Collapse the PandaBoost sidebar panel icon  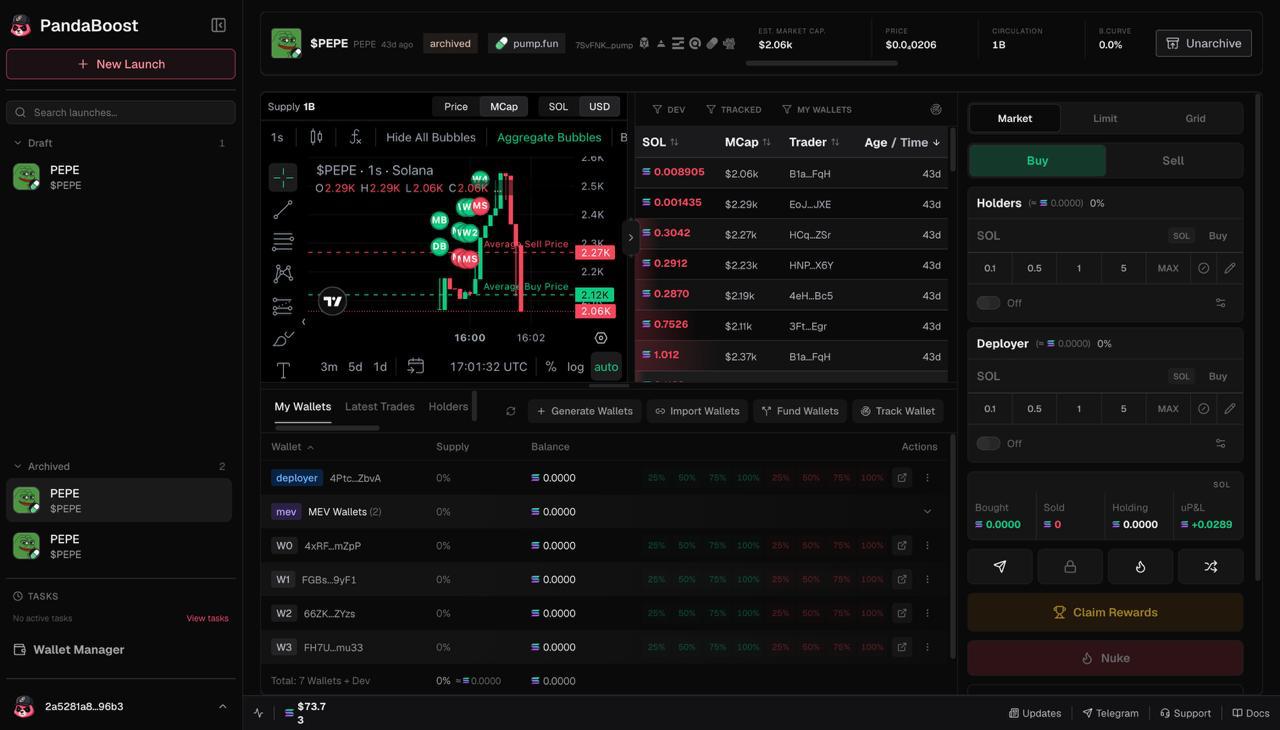click(218, 25)
